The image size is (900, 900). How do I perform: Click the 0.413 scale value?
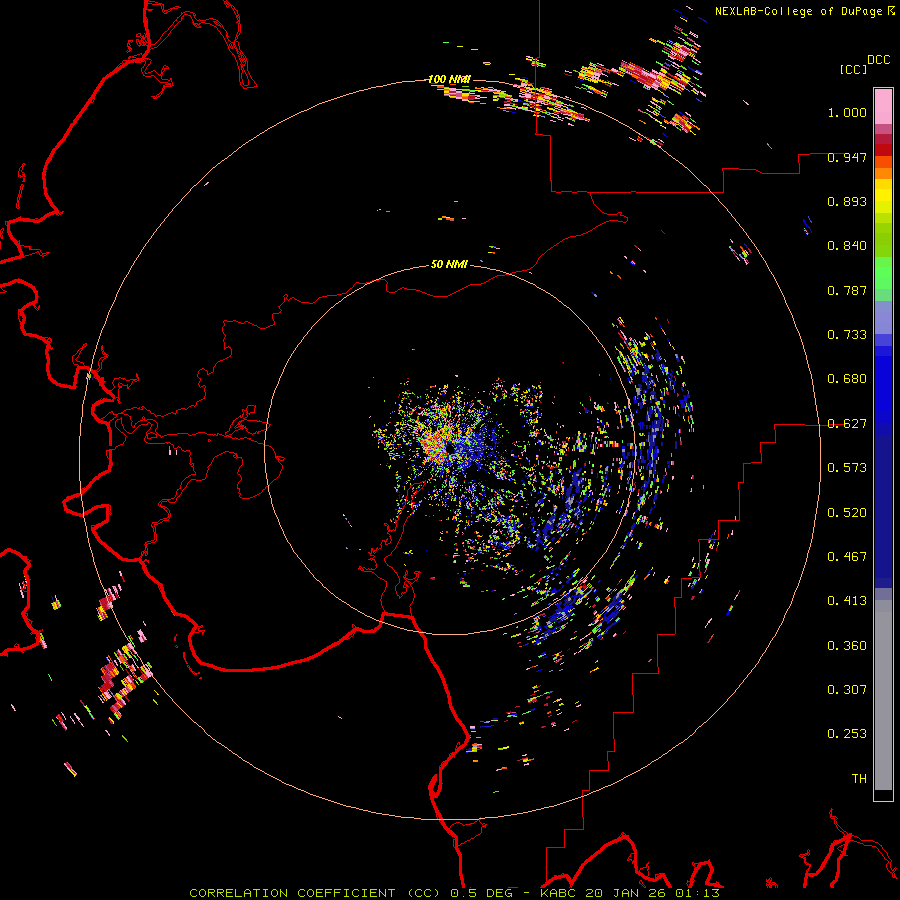[x=847, y=601]
